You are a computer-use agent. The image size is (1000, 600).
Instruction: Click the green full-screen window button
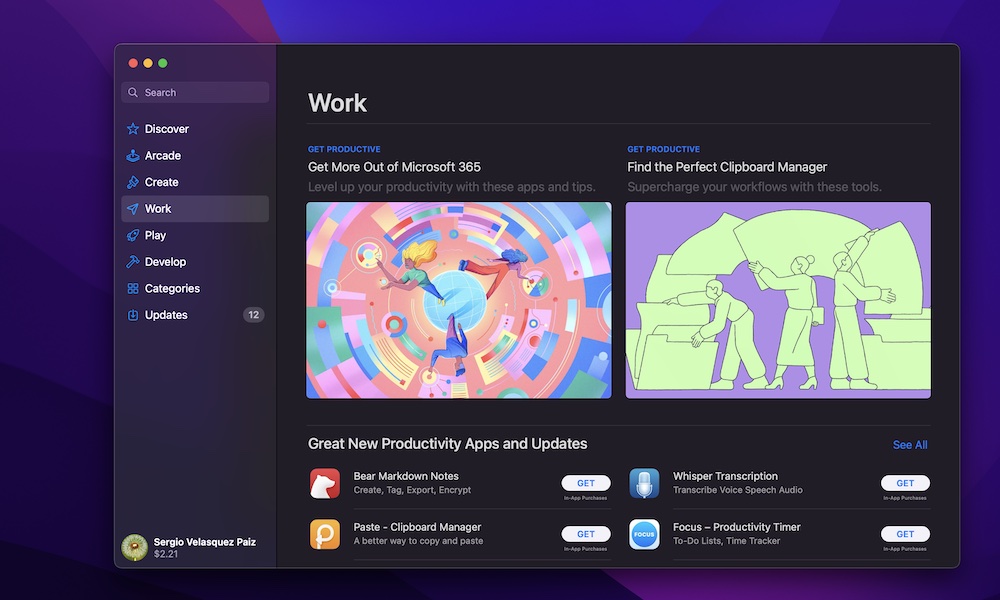pyautogui.click(x=163, y=63)
